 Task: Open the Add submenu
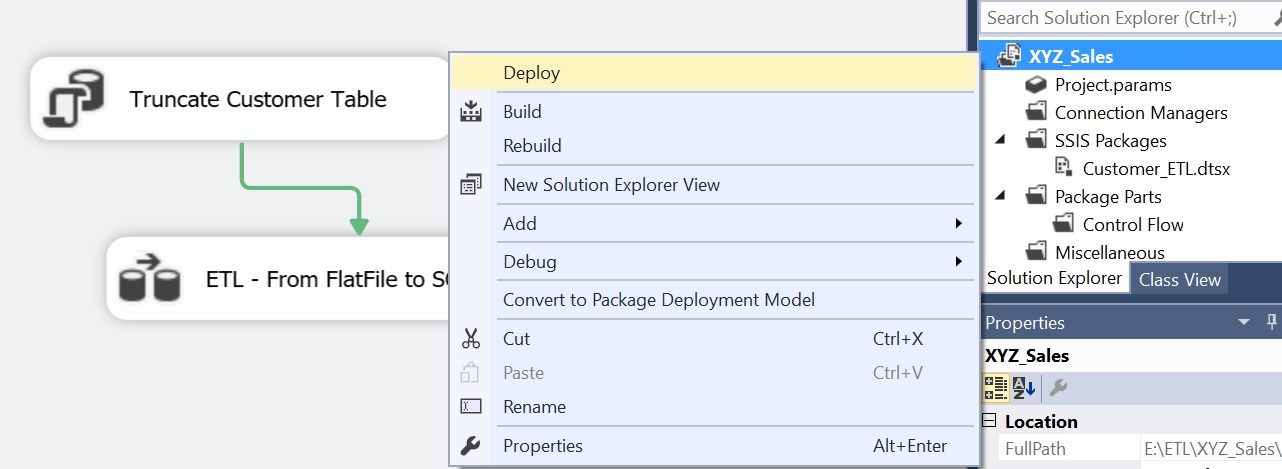713,224
